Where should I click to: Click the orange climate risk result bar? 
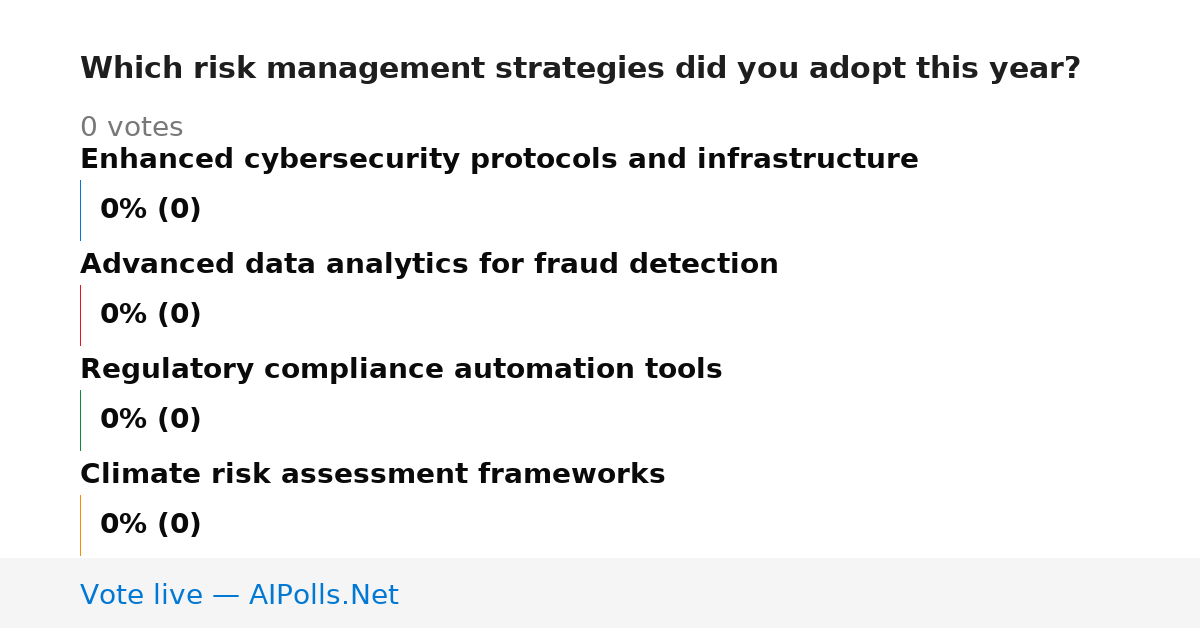point(81,525)
